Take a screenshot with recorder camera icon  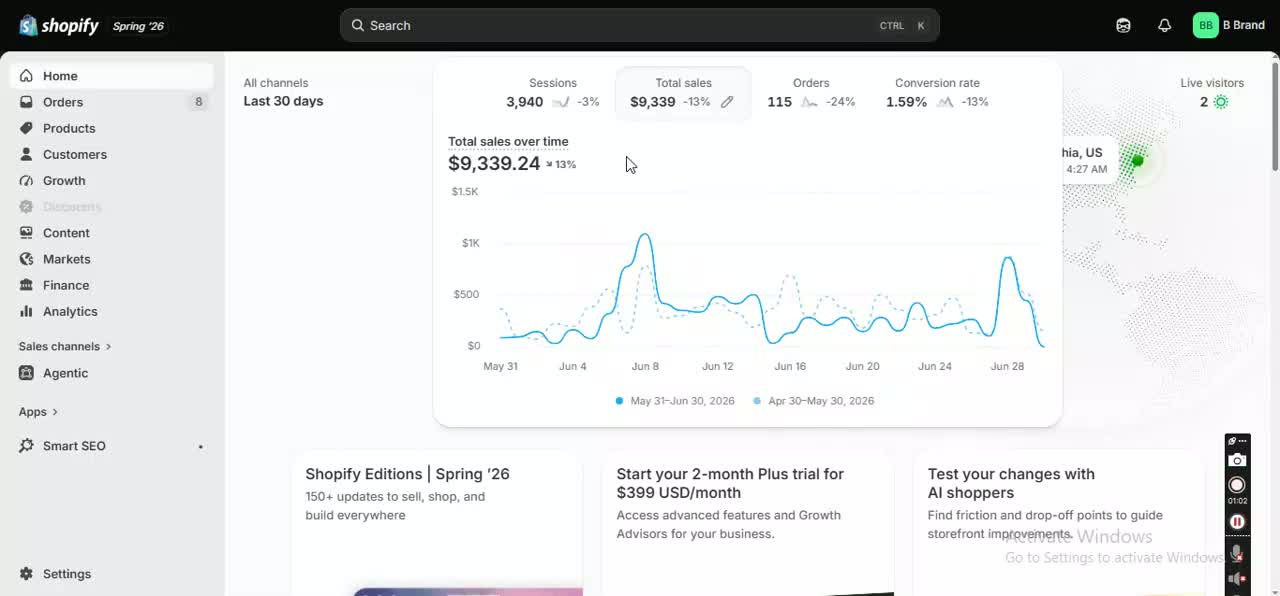[x=1237, y=460]
